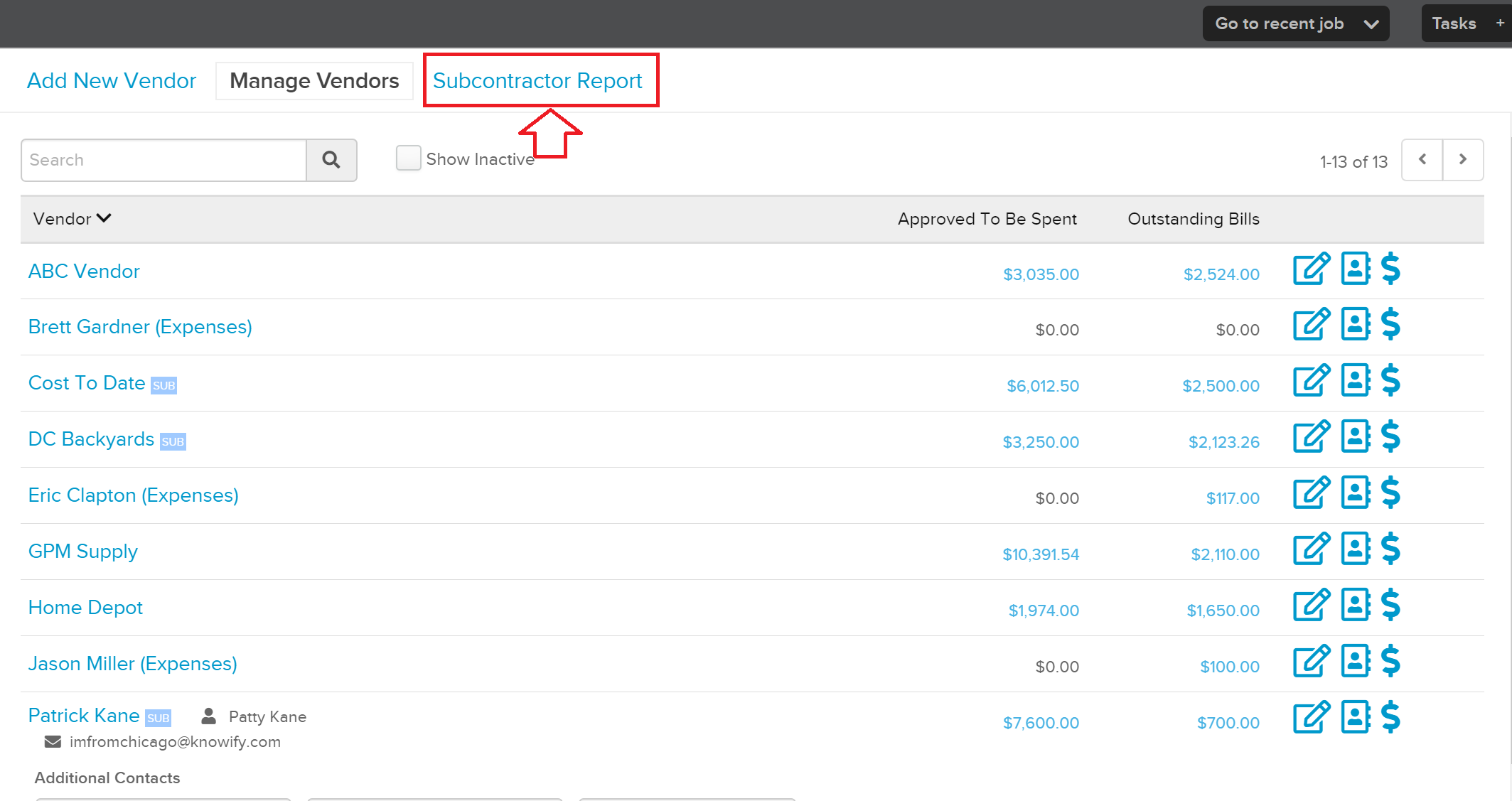Expand the Go to recent job dropdown
This screenshot has height=801, width=1512.
coord(1296,23)
